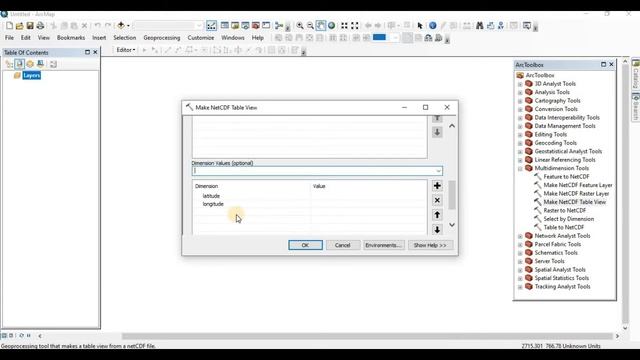Open the Bookmarks menu
Viewport: 640px width, 360px height.
pos(71,38)
